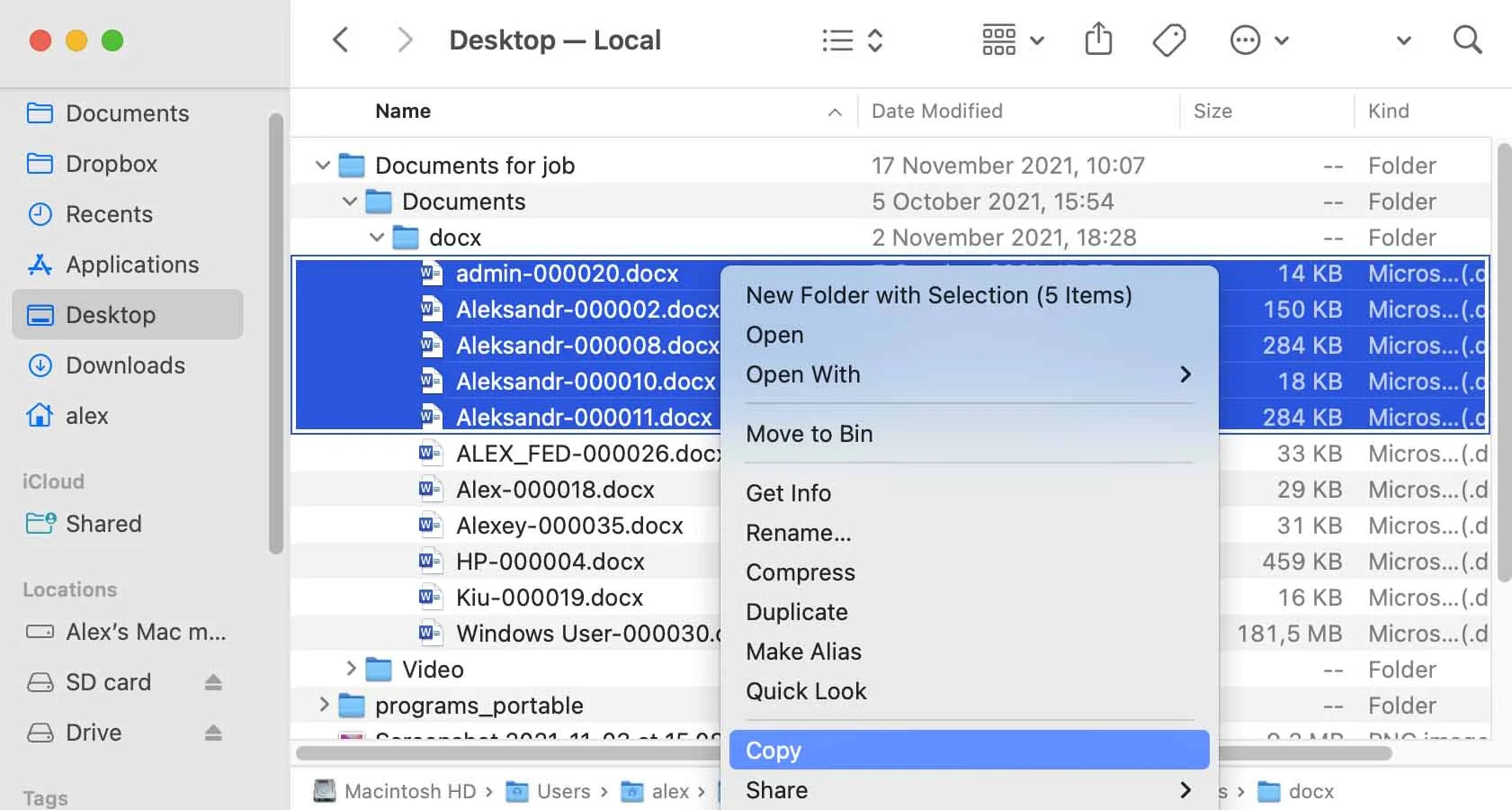Open the Share icon in the toolbar
Screen dimensions: 1512x810
tap(1098, 40)
